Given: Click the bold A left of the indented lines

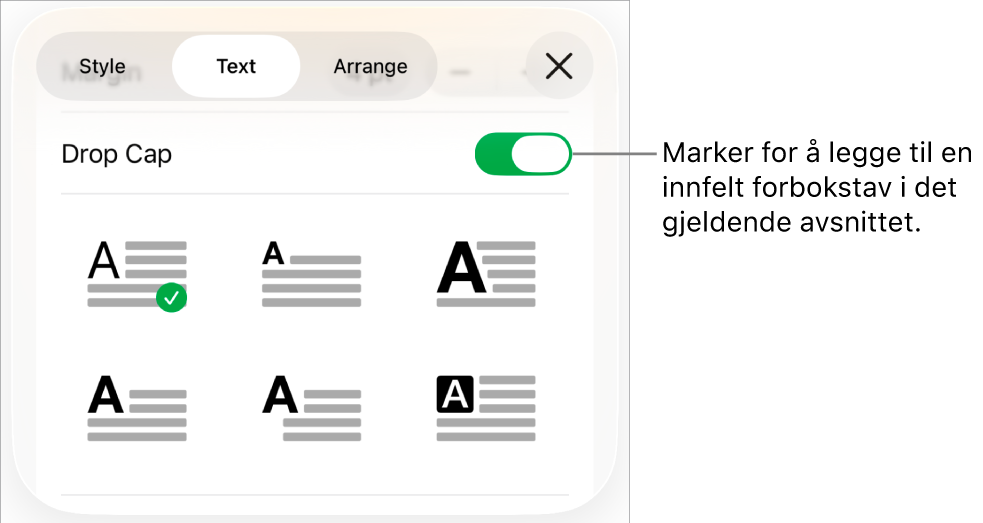Looking at the screenshot, I should 280,397.
